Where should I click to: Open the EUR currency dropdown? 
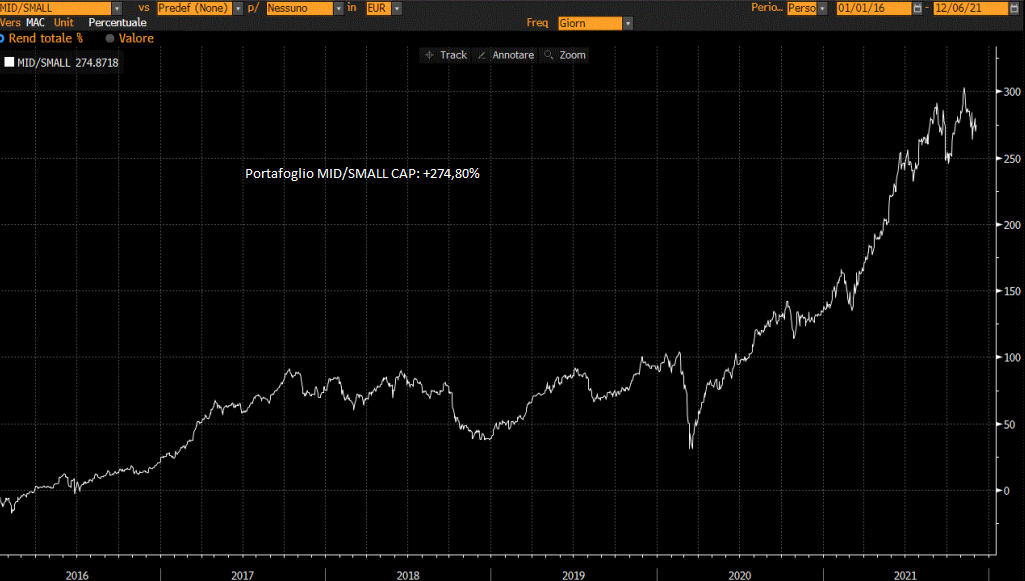pyautogui.click(x=397, y=8)
